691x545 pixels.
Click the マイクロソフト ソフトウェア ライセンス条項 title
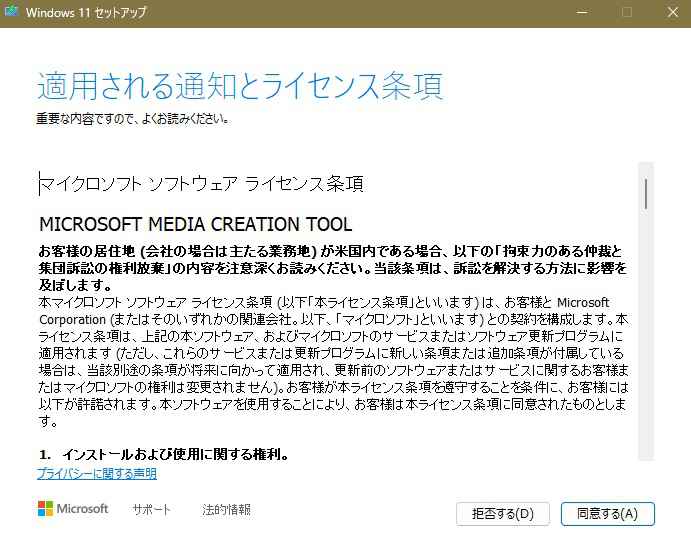tap(201, 184)
